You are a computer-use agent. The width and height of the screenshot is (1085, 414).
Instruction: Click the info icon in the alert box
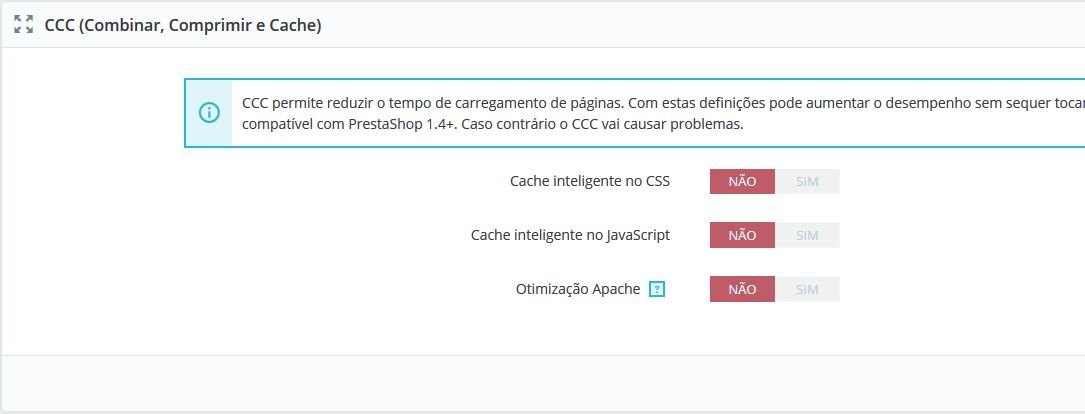point(209,112)
